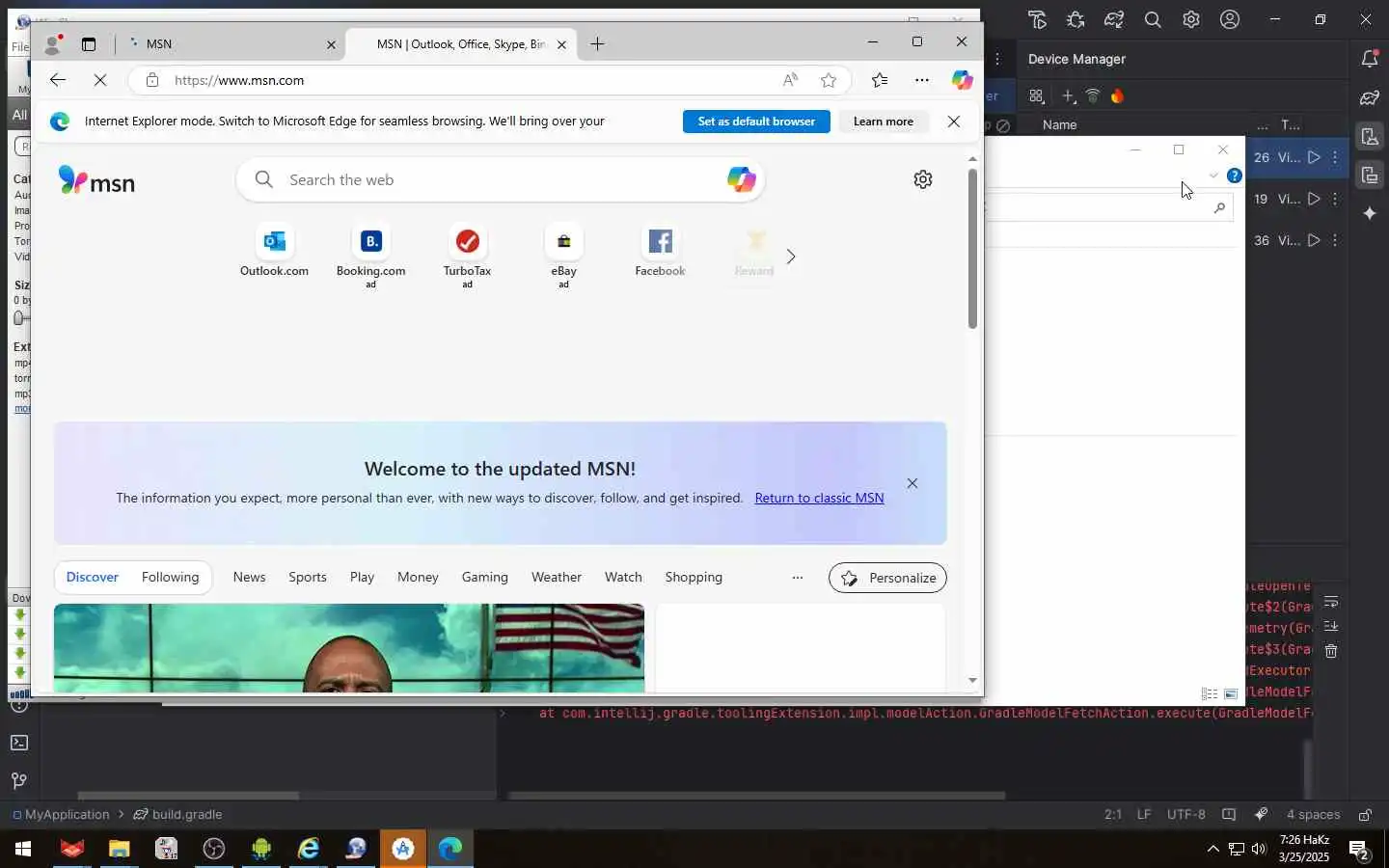Add MSN page to favorites star

click(829, 80)
